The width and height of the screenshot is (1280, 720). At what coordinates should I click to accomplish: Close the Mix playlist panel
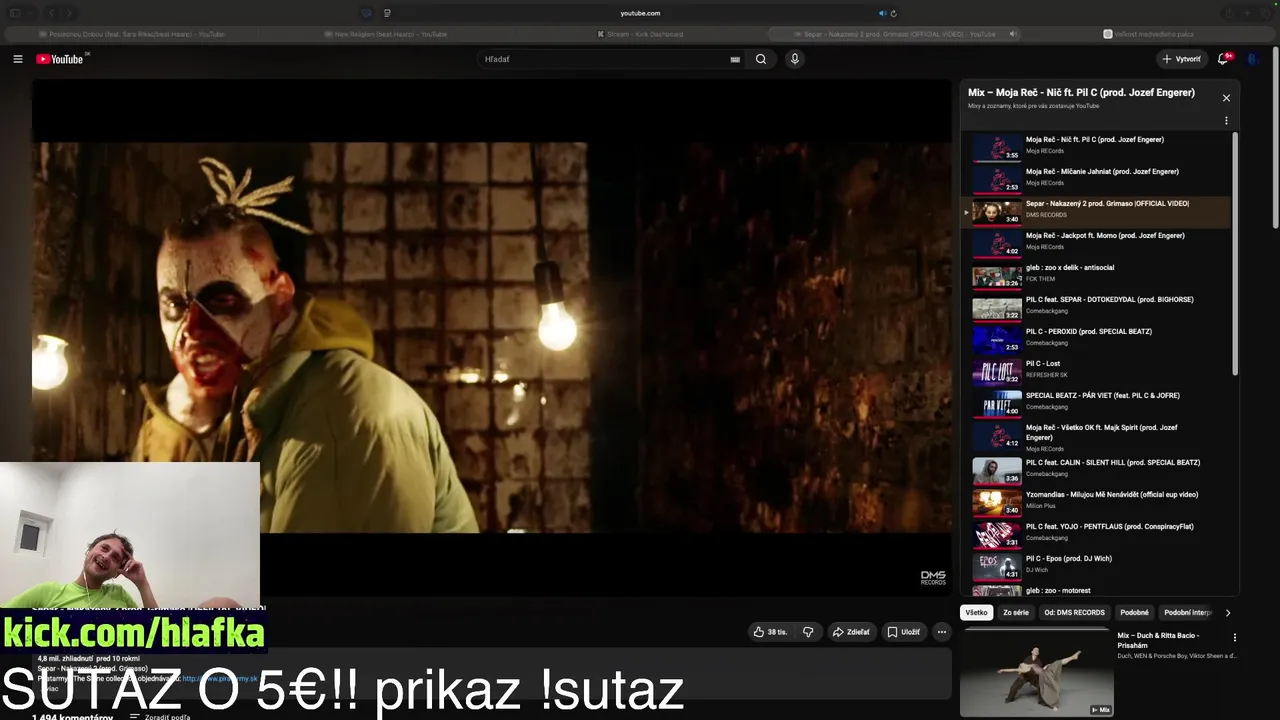(1226, 98)
